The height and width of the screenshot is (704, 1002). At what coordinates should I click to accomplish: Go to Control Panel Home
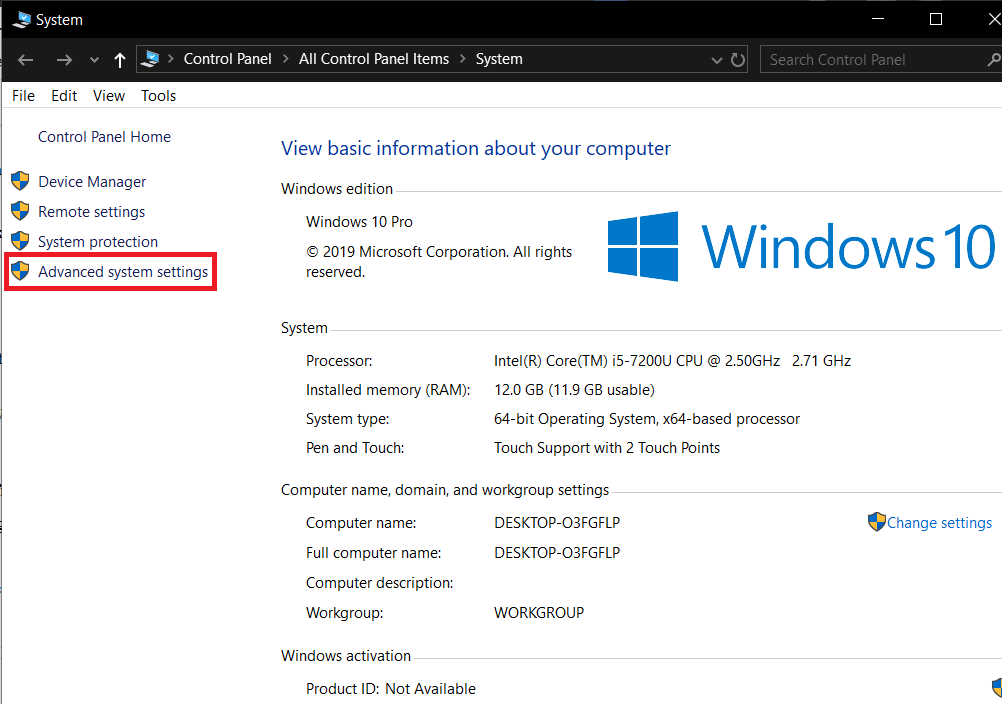104,137
